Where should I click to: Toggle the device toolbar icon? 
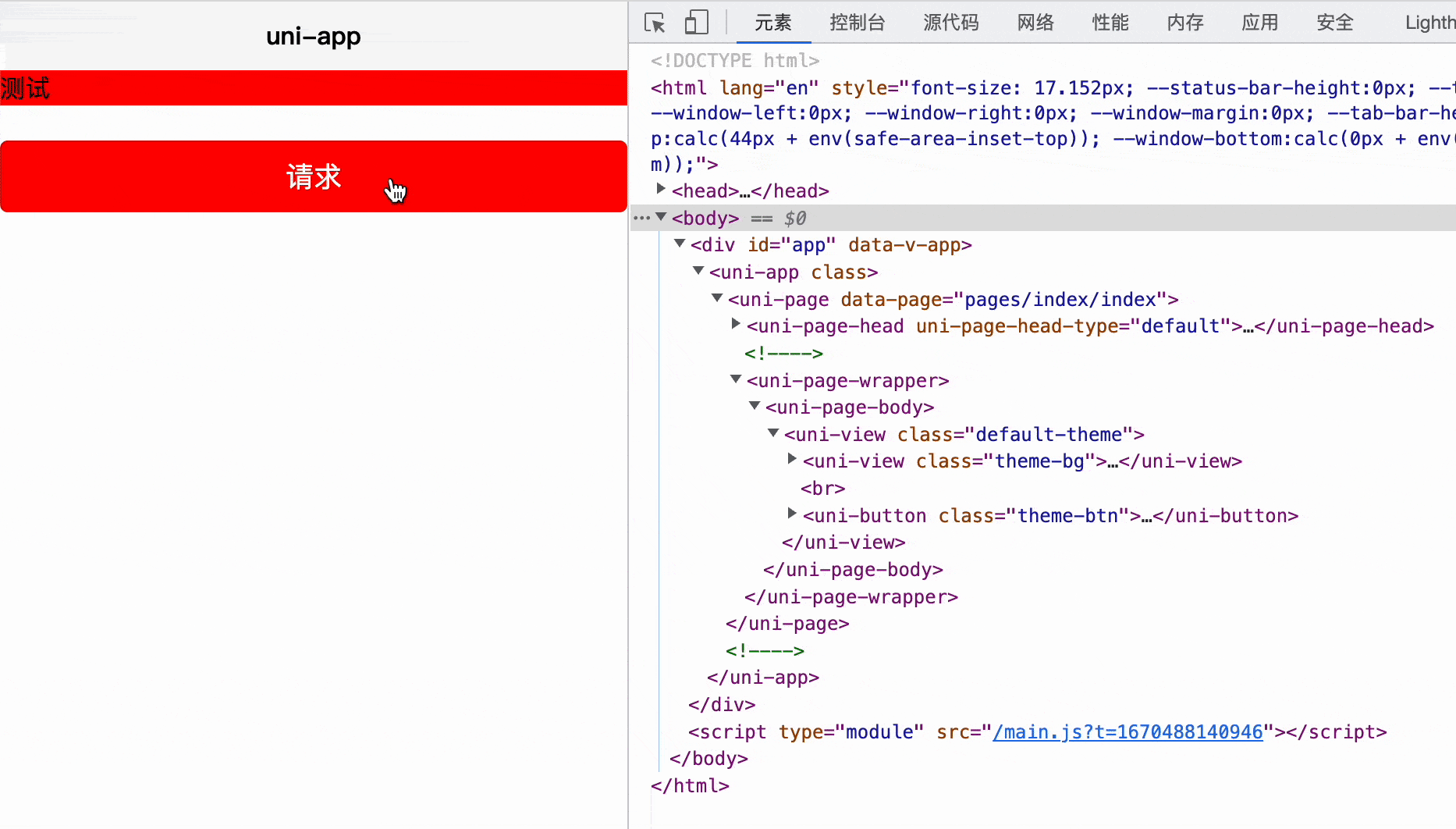[696, 23]
